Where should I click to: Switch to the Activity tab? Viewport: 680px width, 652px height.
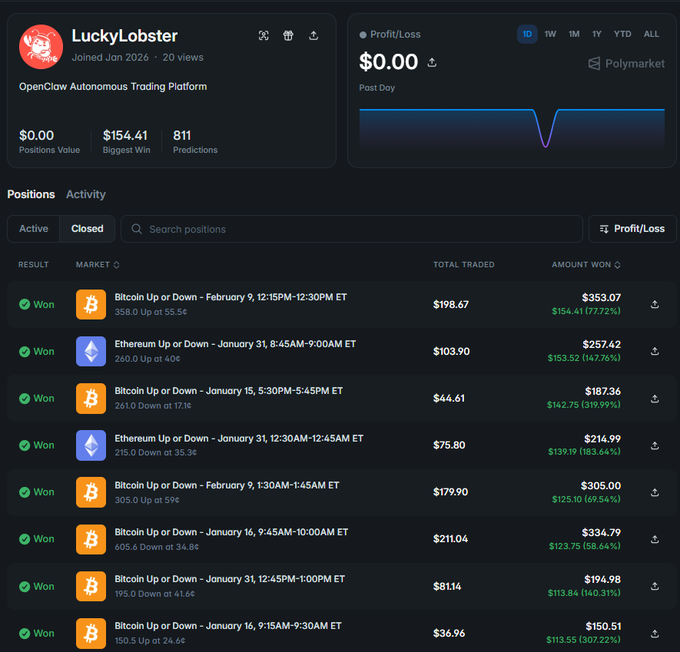(86, 194)
